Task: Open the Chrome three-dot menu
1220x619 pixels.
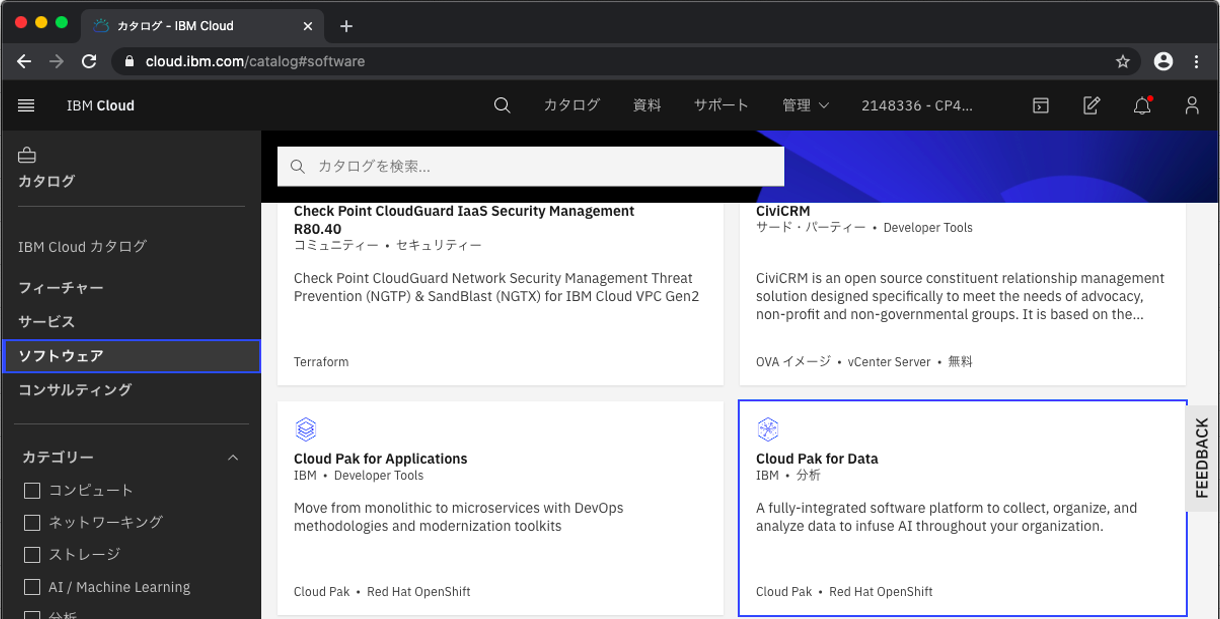Action: 1197,61
